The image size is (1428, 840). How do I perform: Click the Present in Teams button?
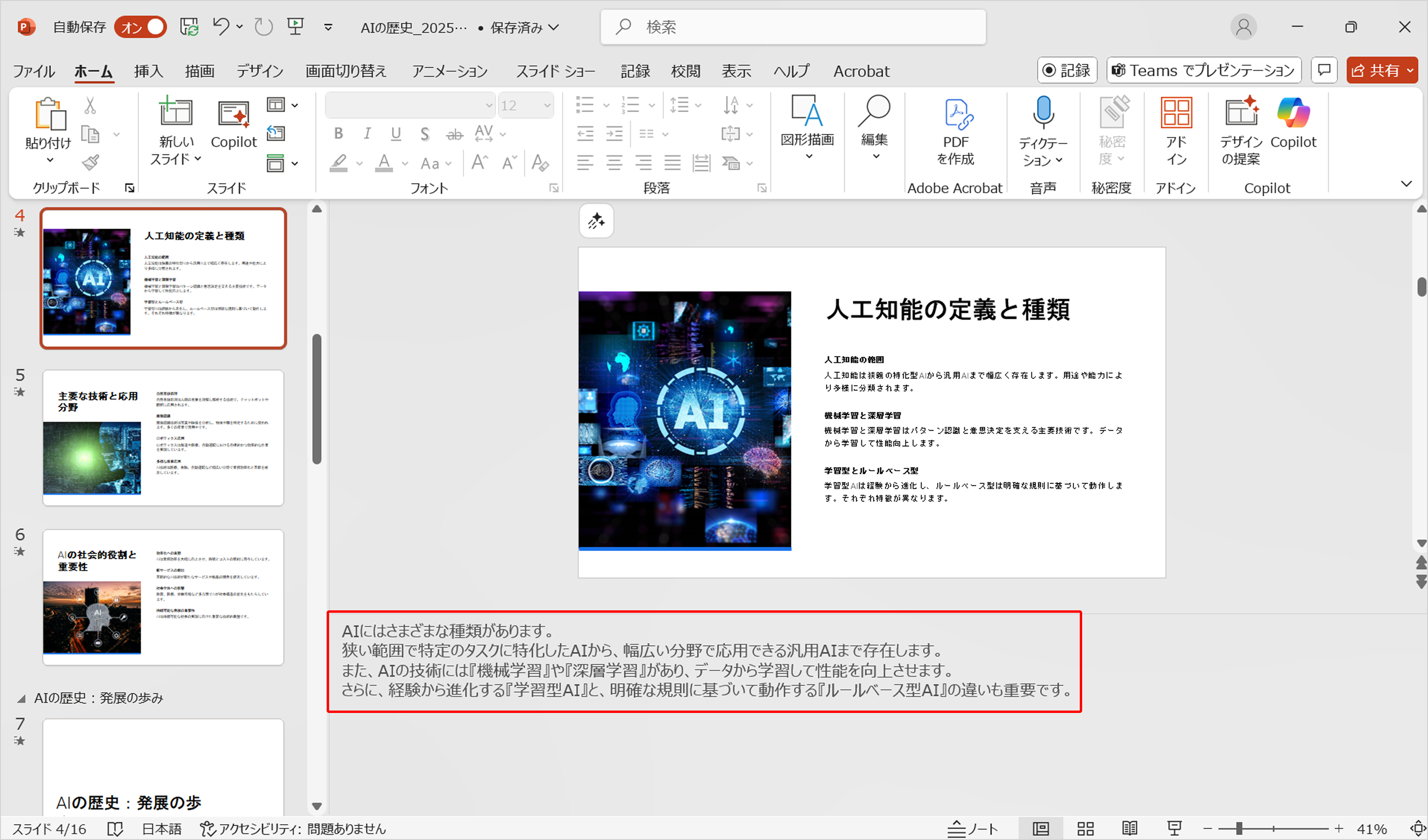1204,71
